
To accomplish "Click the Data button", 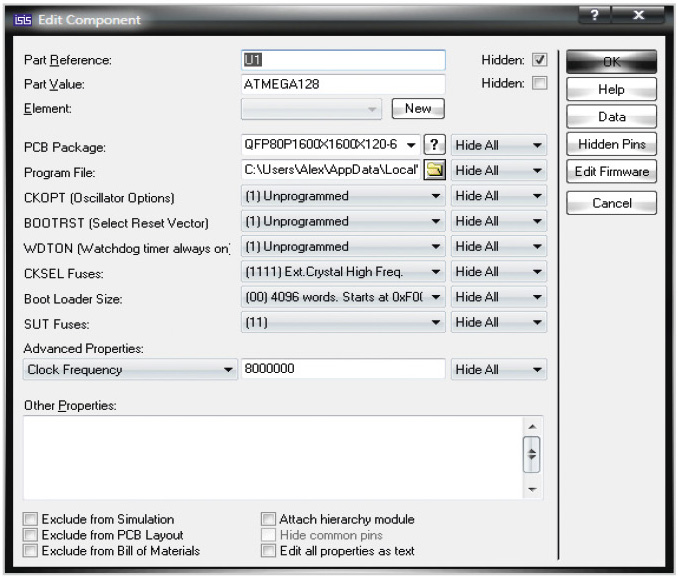I will point(611,116).
